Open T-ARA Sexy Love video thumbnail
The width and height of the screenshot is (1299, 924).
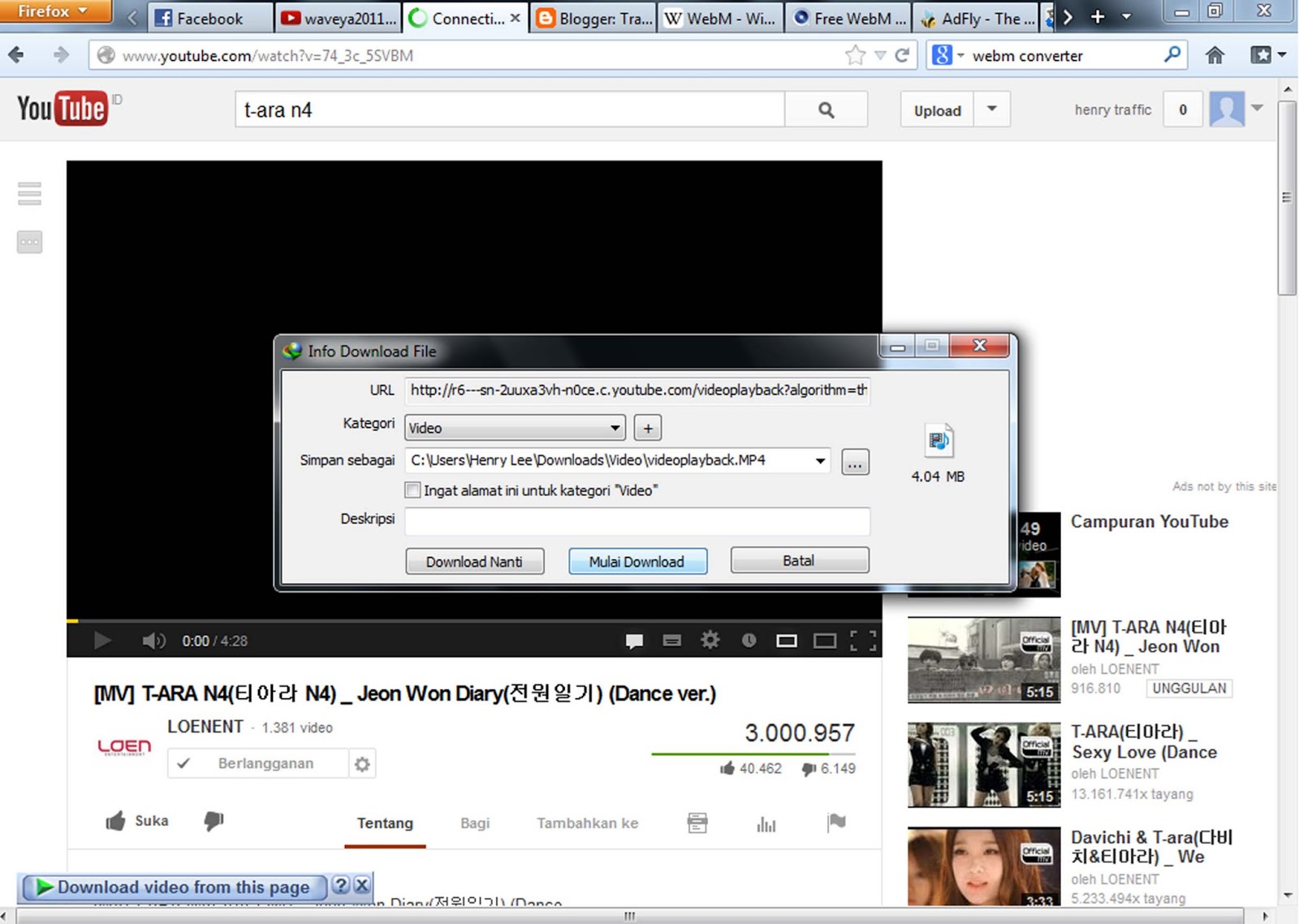984,764
